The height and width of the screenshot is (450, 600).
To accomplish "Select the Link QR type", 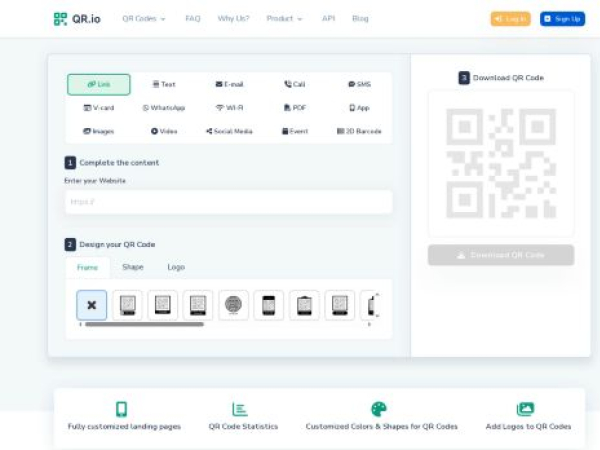I will pyautogui.click(x=99, y=84).
